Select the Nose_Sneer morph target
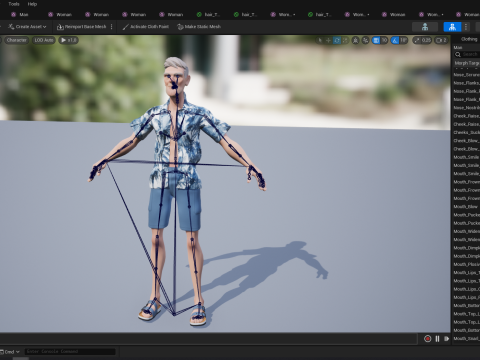The width and height of the screenshot is (480, 360). coord(466,75)
